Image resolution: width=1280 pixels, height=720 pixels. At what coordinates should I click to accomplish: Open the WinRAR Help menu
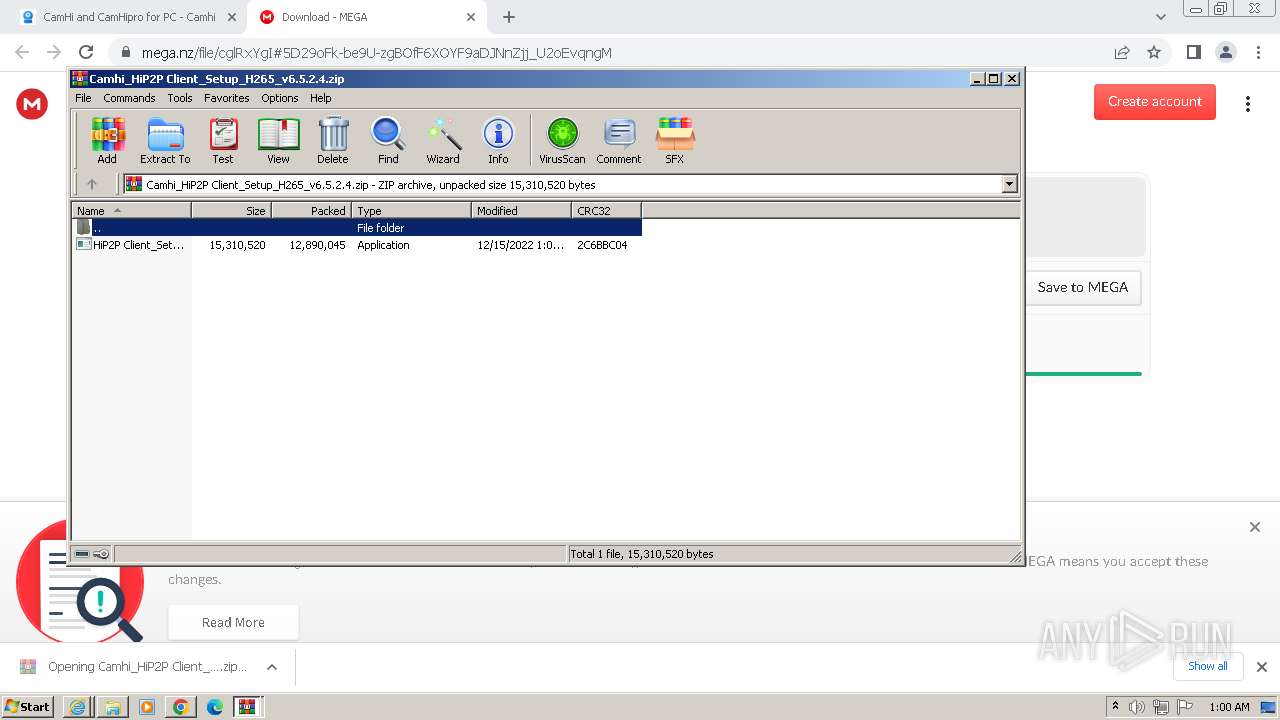[321, 98]
